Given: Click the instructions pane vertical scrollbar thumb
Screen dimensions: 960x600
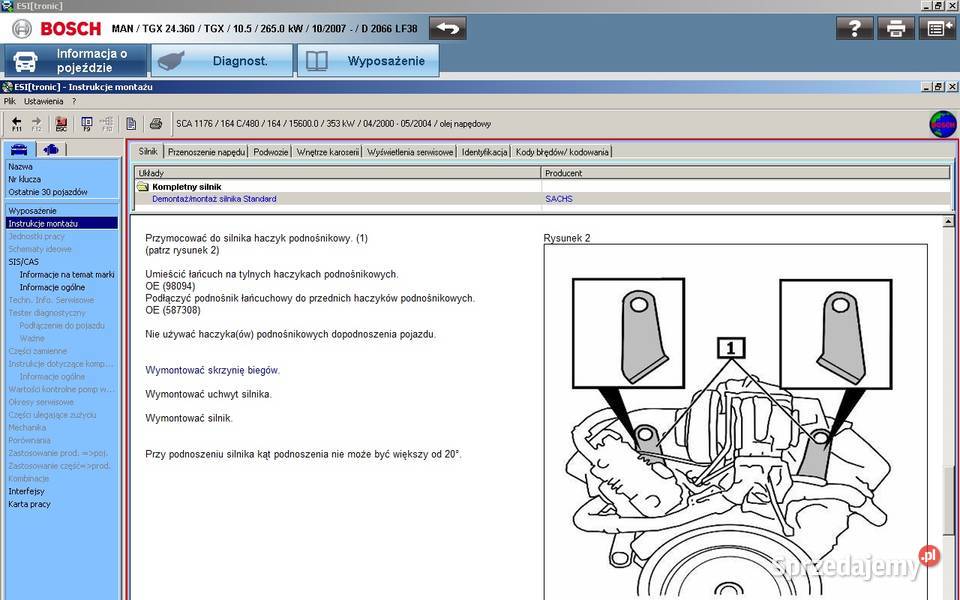Looking at the screenshot, I should (x=948, y=501).
